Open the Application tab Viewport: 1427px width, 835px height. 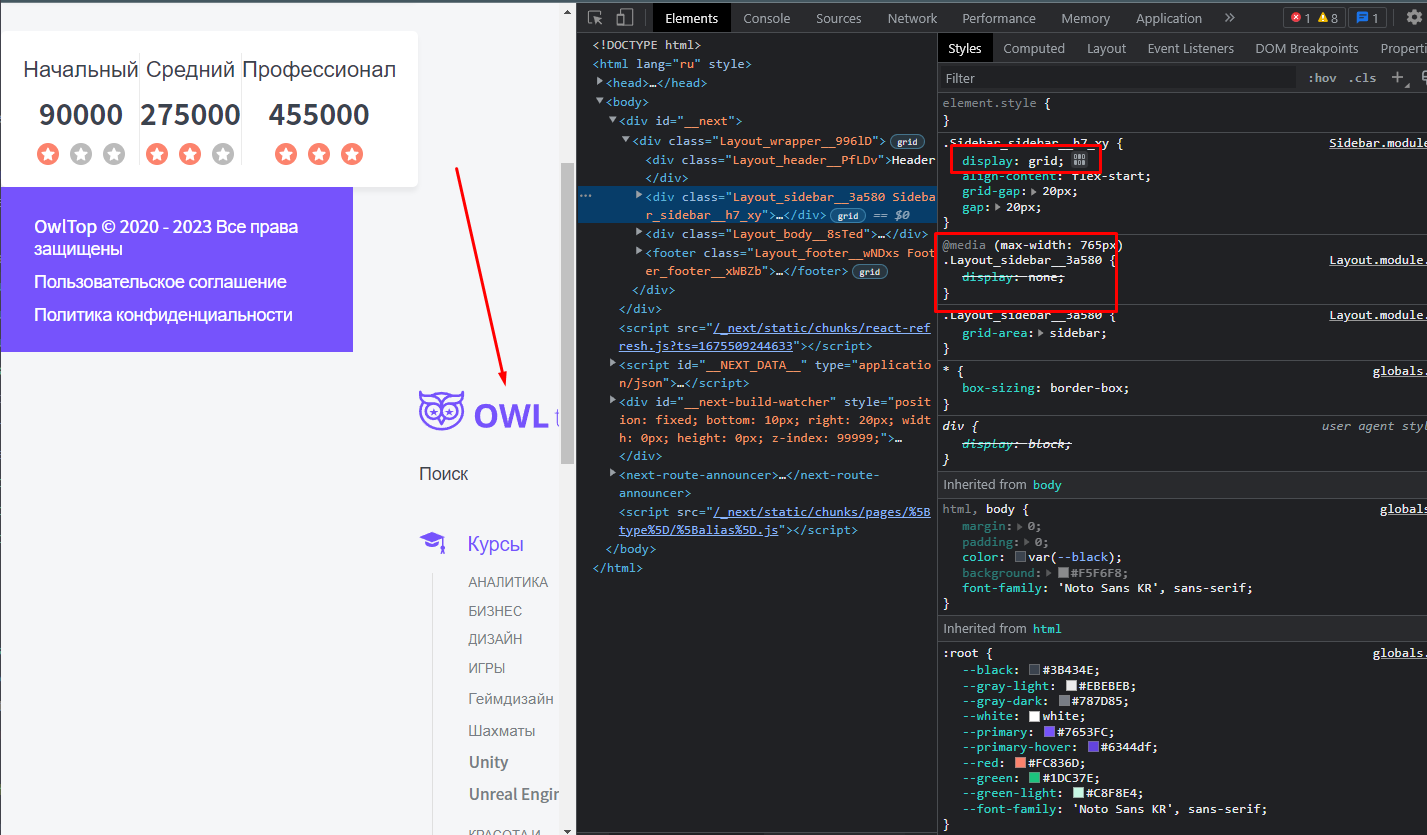point(1168,18)
